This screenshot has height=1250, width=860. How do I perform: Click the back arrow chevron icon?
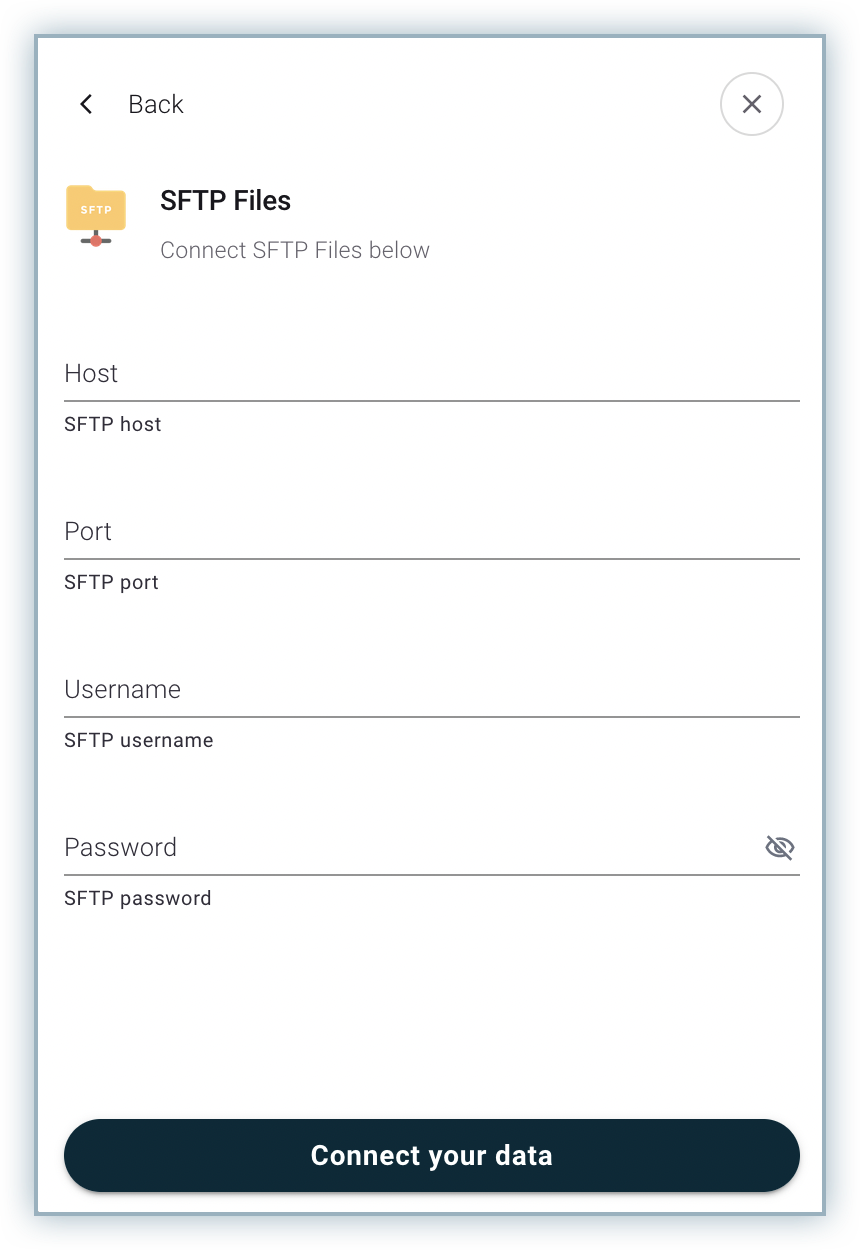[x=86, y=104]
